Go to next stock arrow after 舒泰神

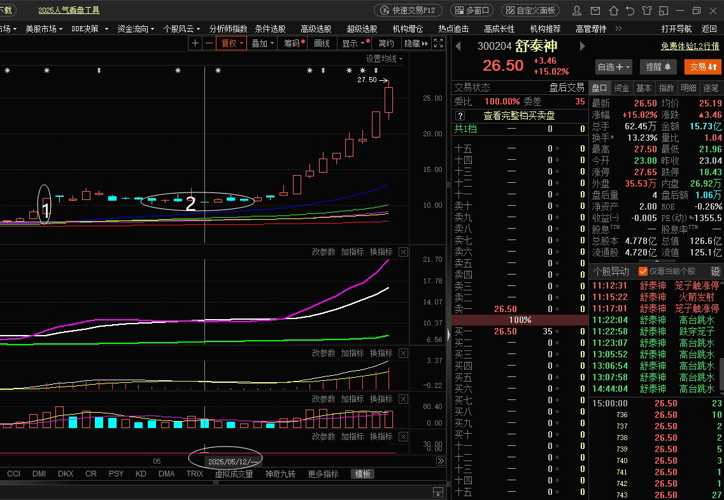pos(582,46)
